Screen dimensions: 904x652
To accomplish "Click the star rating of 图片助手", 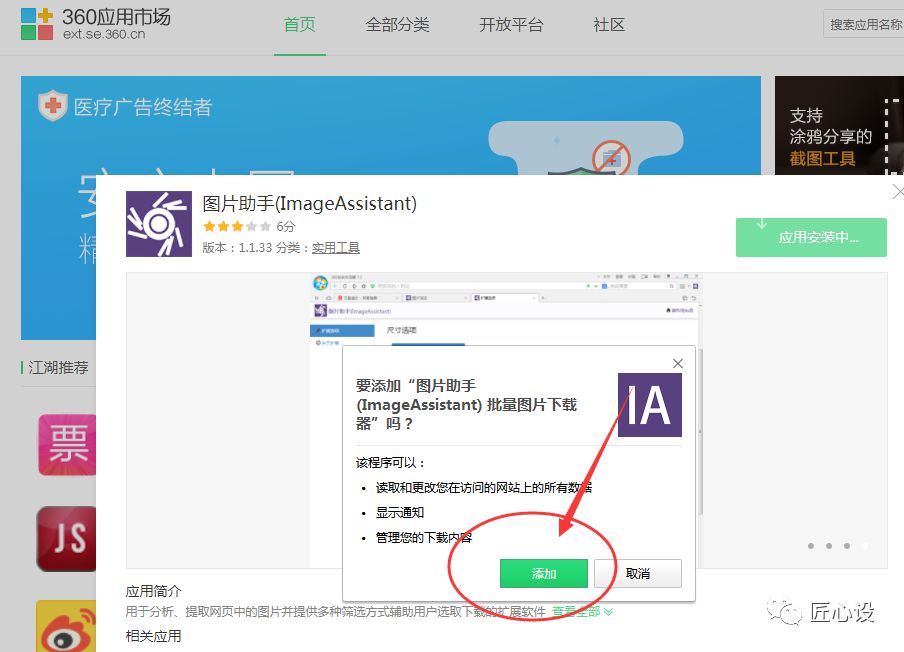I will (x=237, y=227).
